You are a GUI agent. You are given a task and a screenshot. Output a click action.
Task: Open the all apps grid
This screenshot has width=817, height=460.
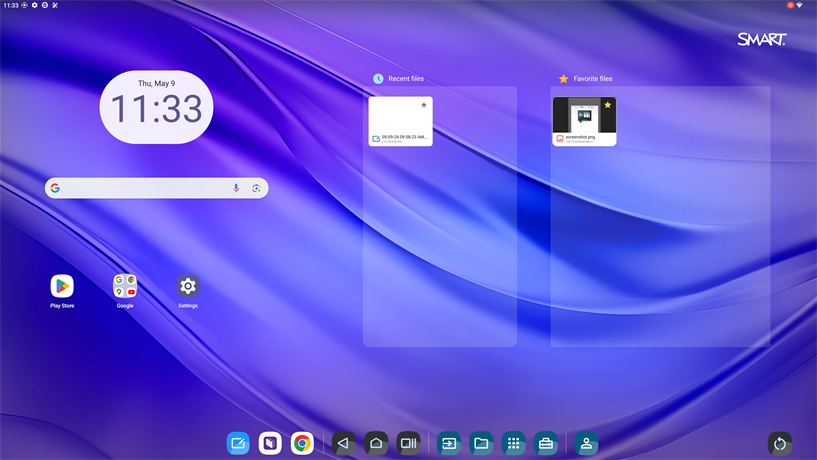(x=514, y=443)
